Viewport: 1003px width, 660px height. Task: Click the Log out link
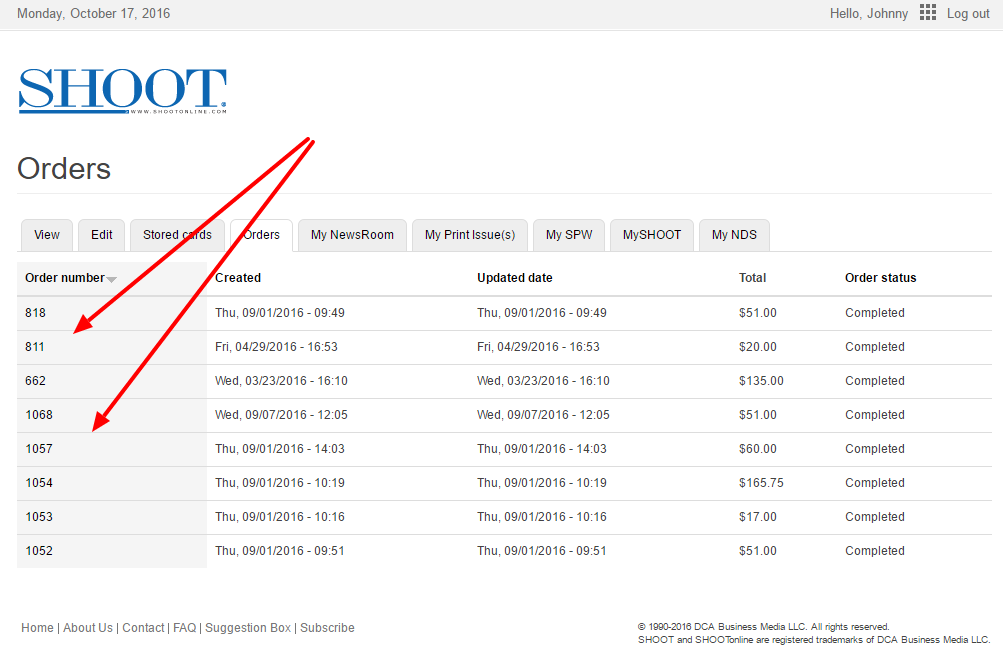(968, 13)
